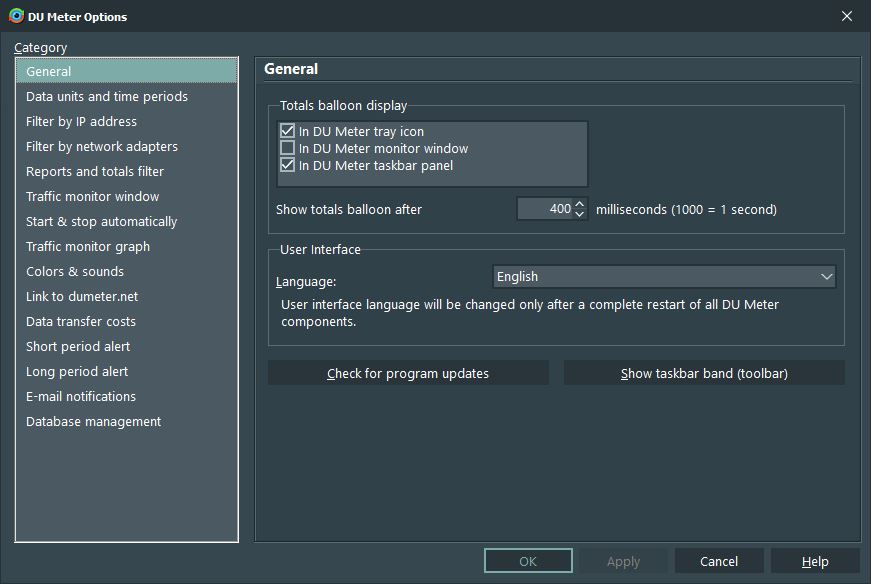Select 'Traffic monitor graph' category

click(x=127, y=247)
